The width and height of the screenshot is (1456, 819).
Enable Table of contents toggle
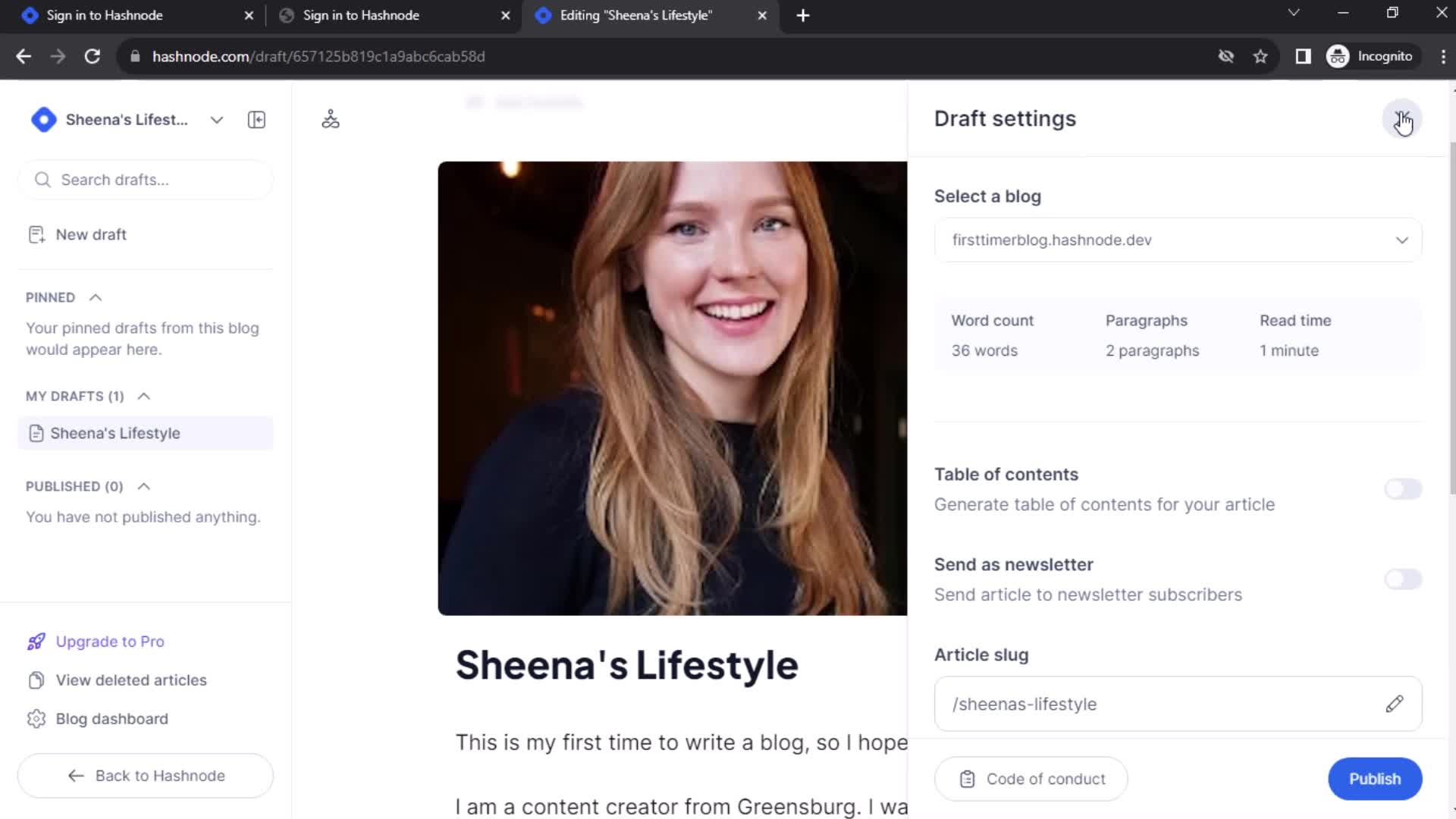(x=1403, y=489)
